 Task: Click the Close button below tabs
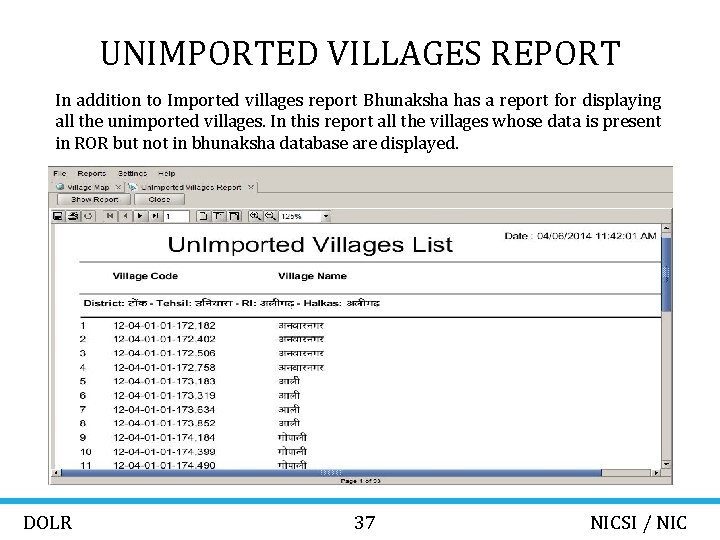coord(159,200)
